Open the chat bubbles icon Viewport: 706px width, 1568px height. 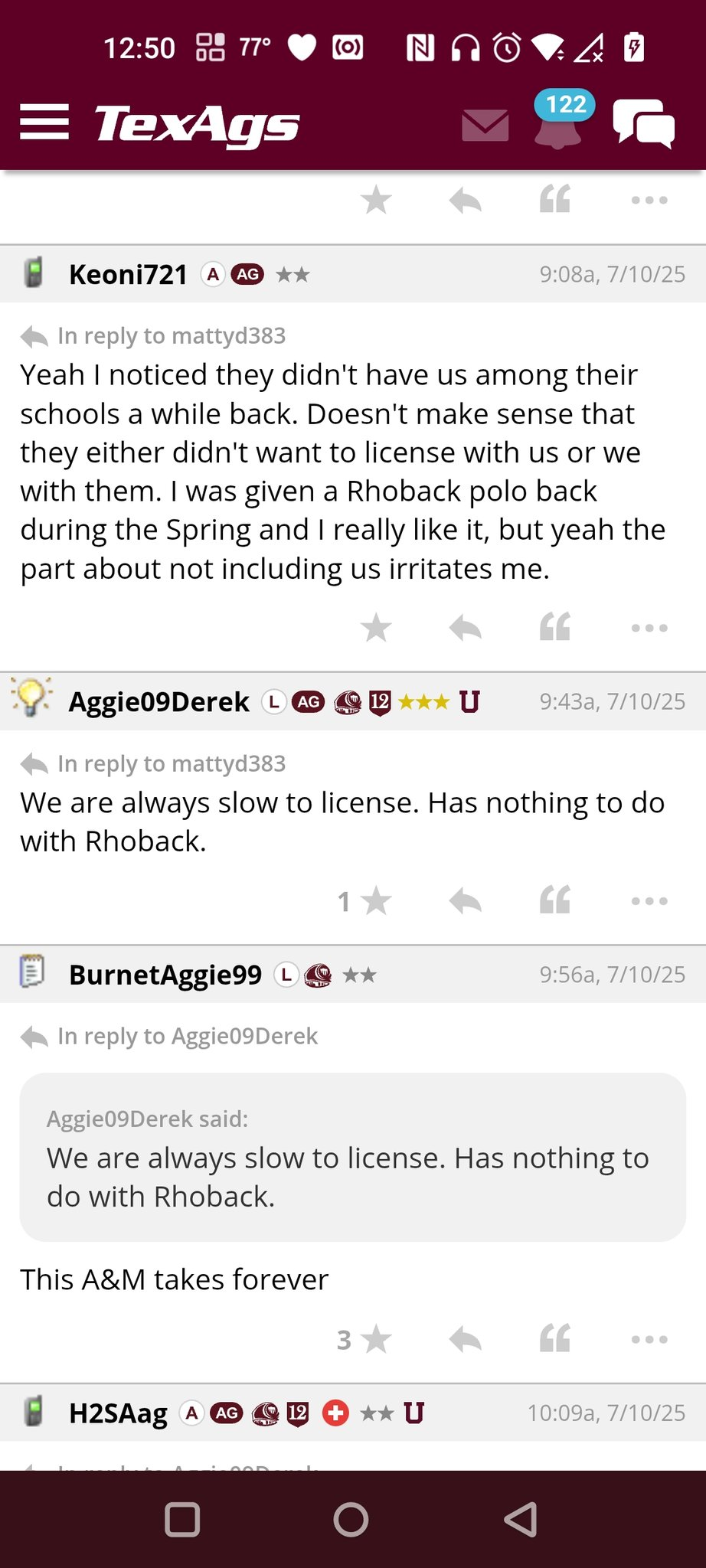(x=644, y=123)
